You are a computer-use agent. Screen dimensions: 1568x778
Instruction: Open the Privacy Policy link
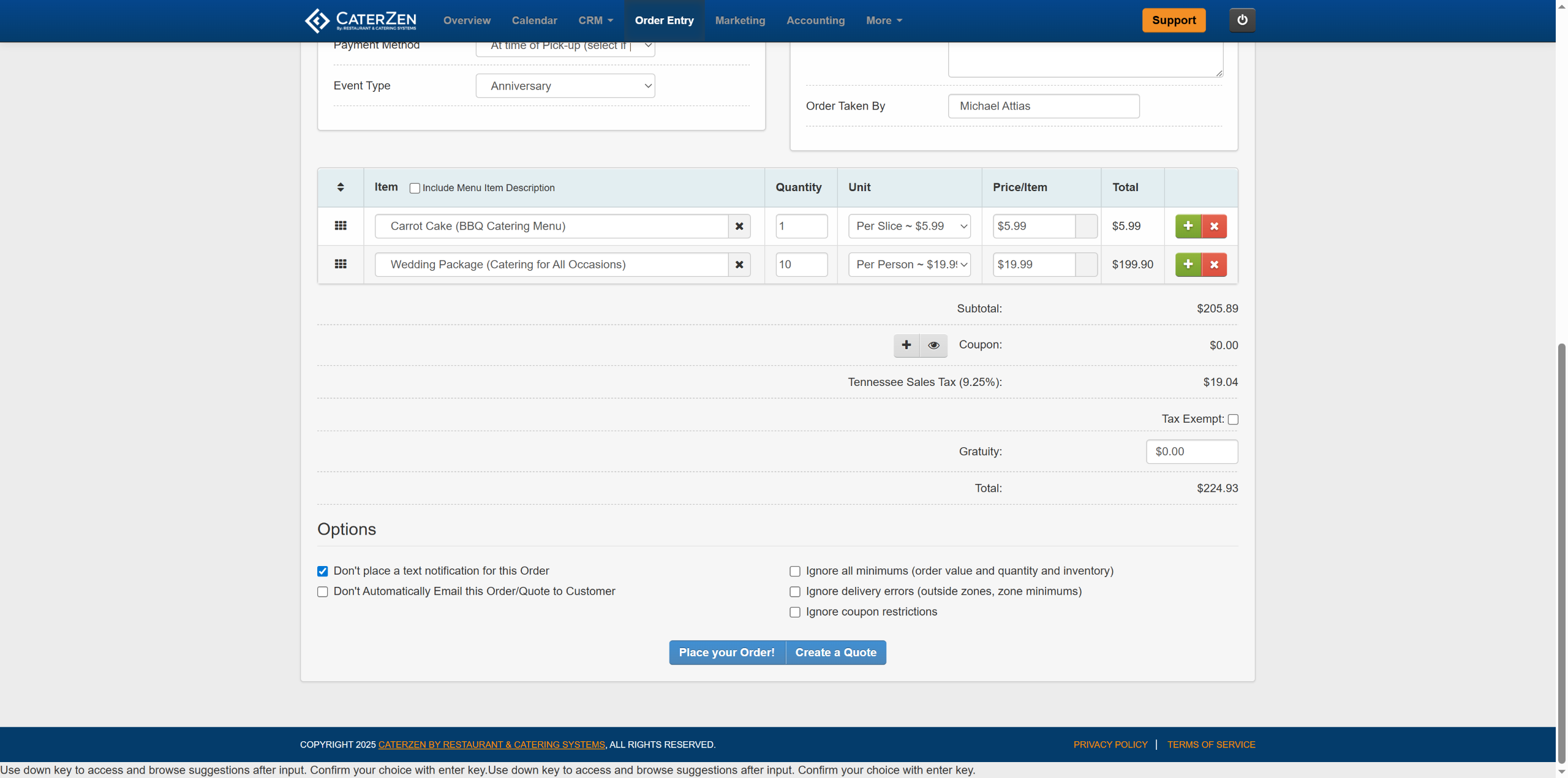point(1110,744)
